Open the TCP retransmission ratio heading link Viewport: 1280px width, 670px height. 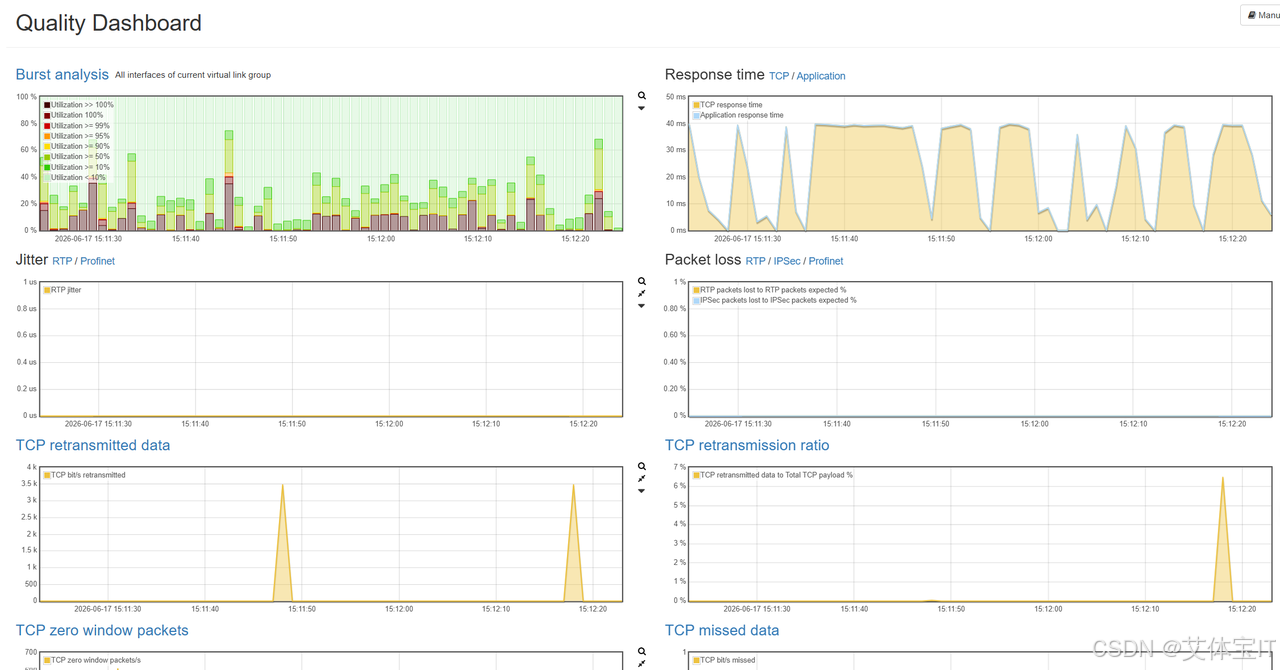coord(747,445)
